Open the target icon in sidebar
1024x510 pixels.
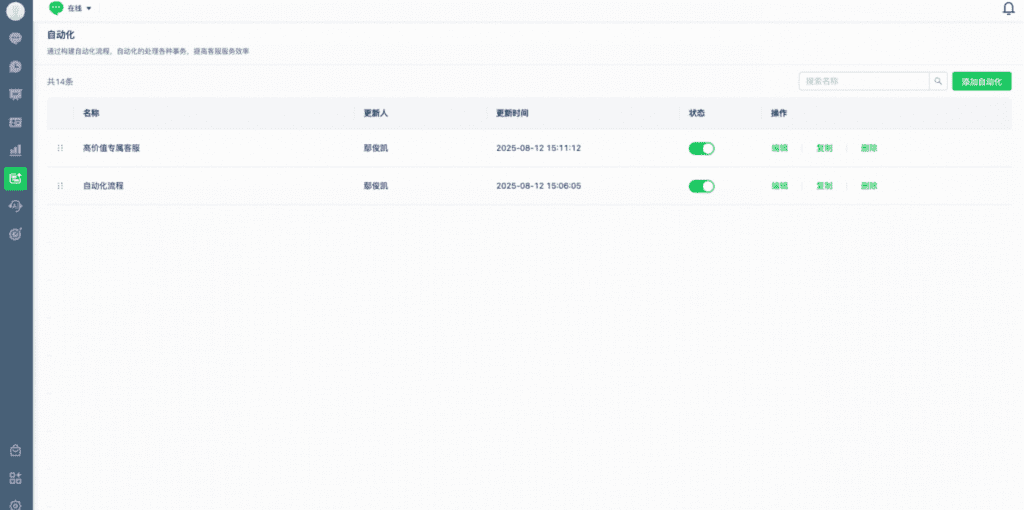(15, 234)
